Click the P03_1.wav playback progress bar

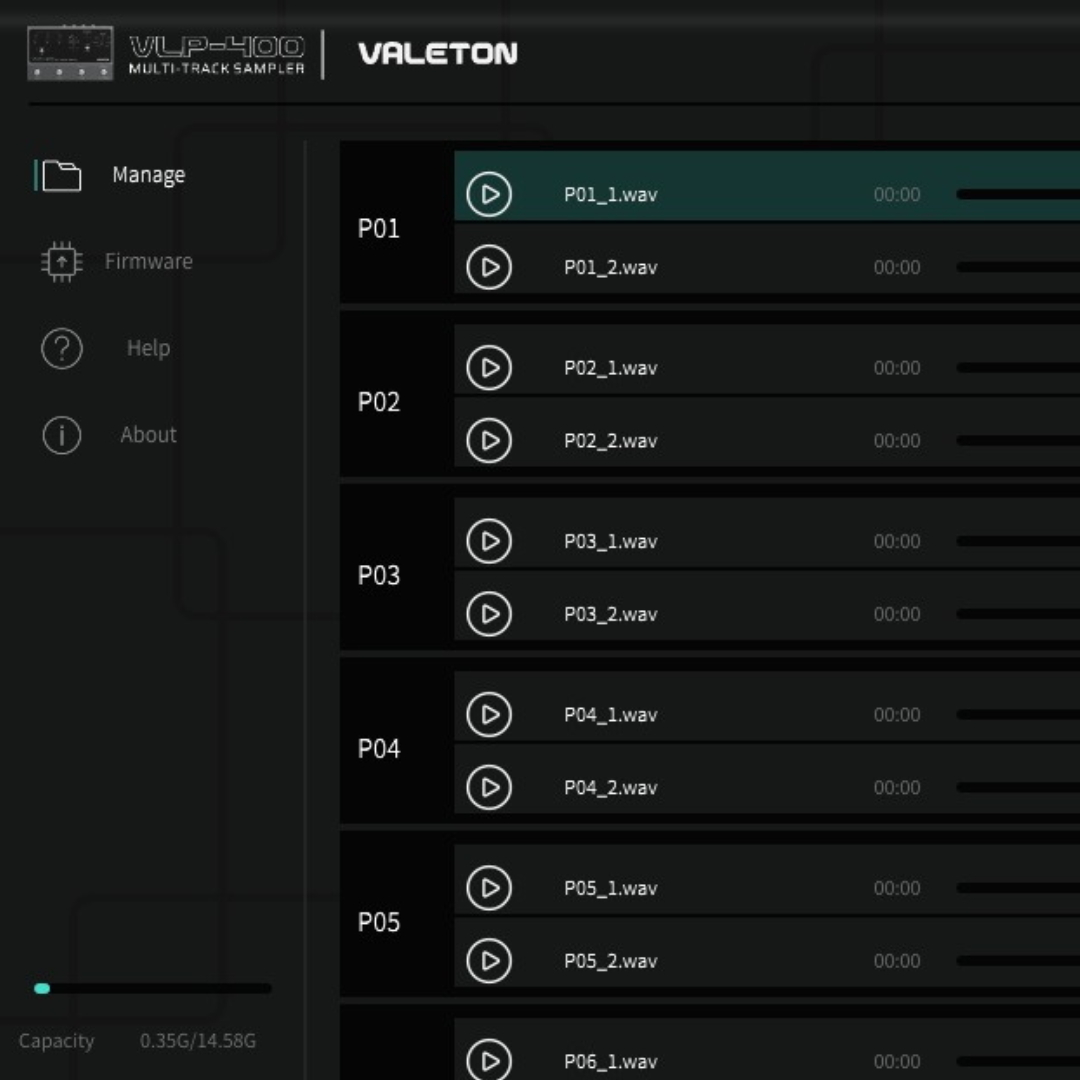pyautogui.click(x=1016, y=541)
